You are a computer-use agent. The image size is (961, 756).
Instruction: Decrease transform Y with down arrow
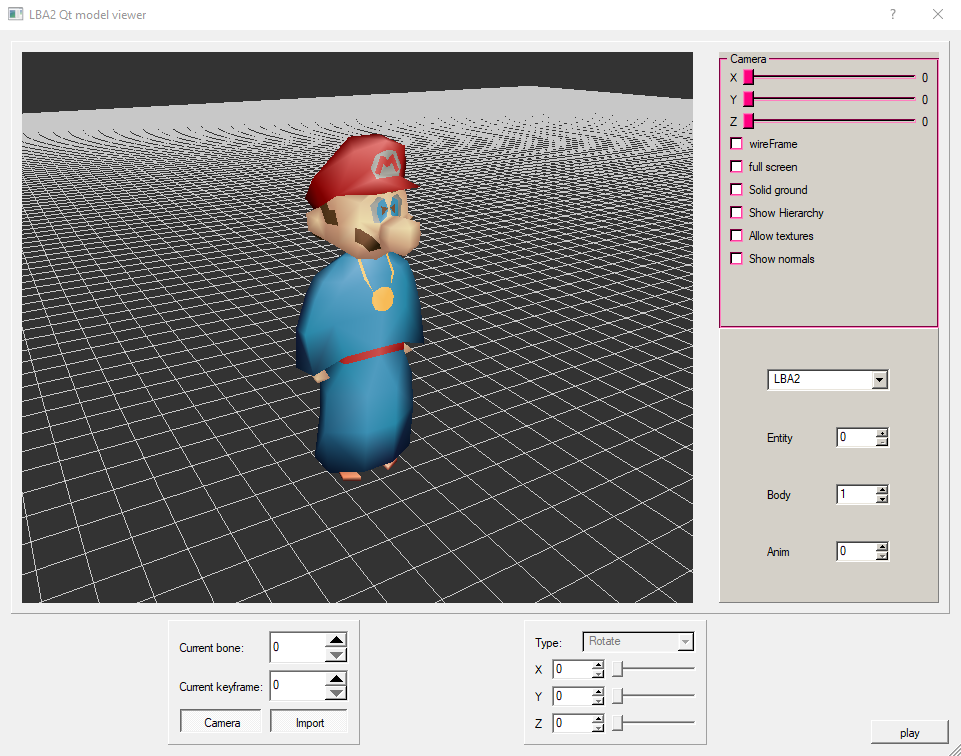tap(598, 700)
